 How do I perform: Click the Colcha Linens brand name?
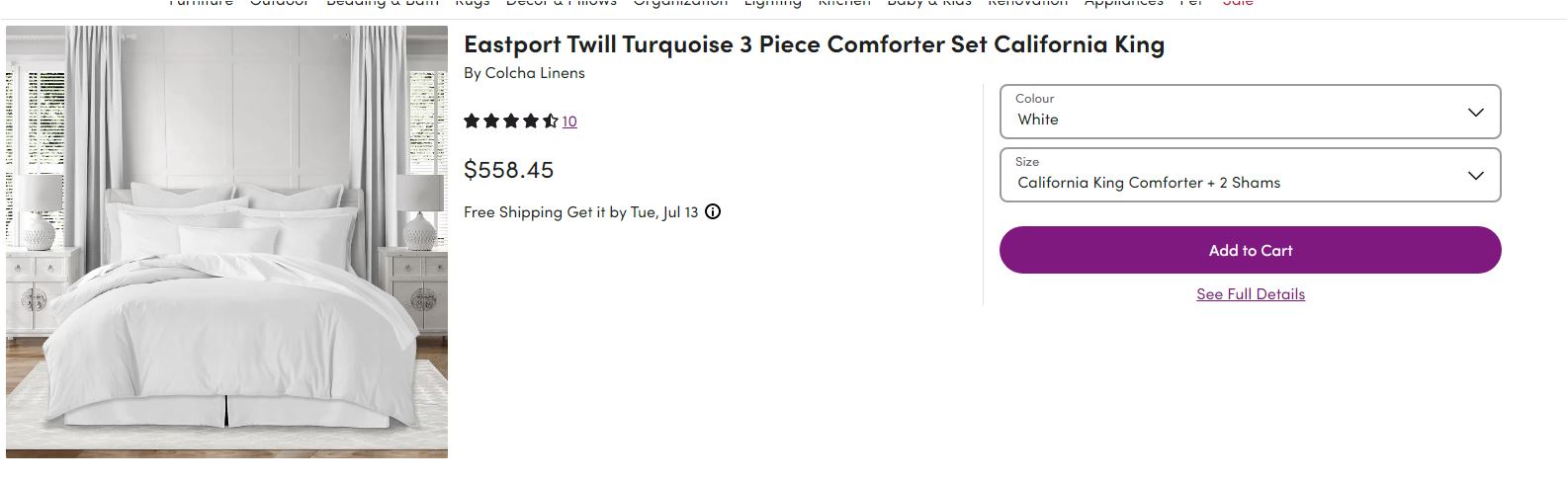535,73
